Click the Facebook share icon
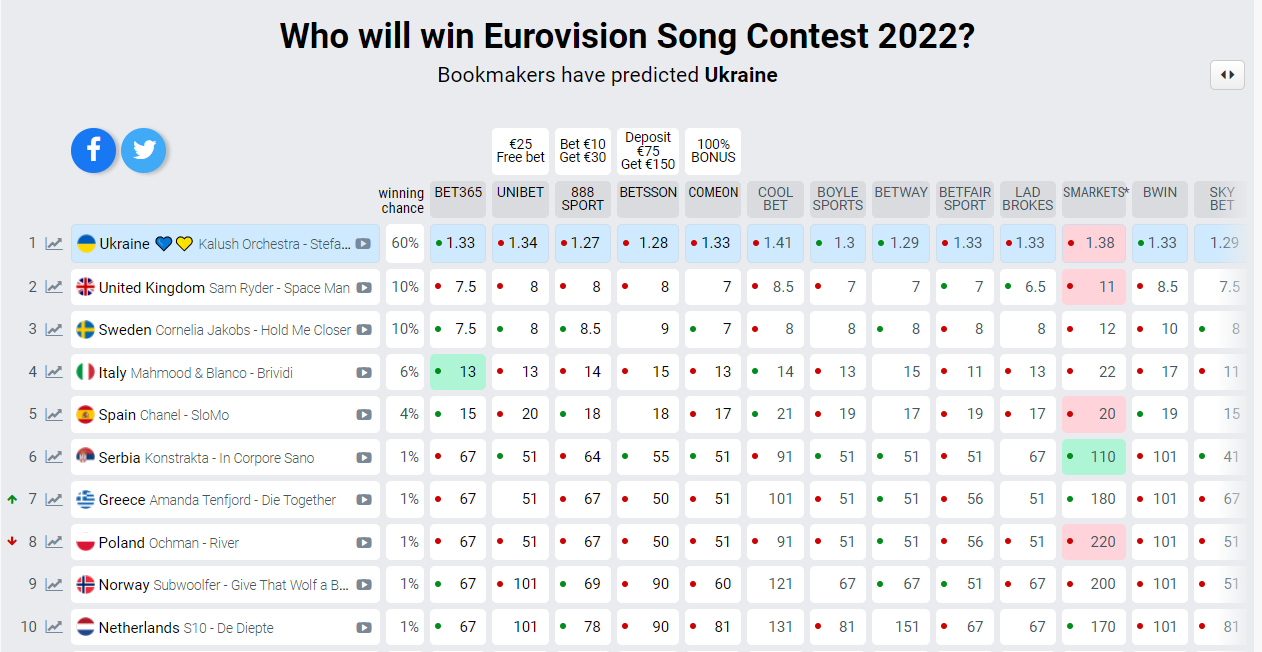Viewport: 1262px width, 652px height. point(93,150)
